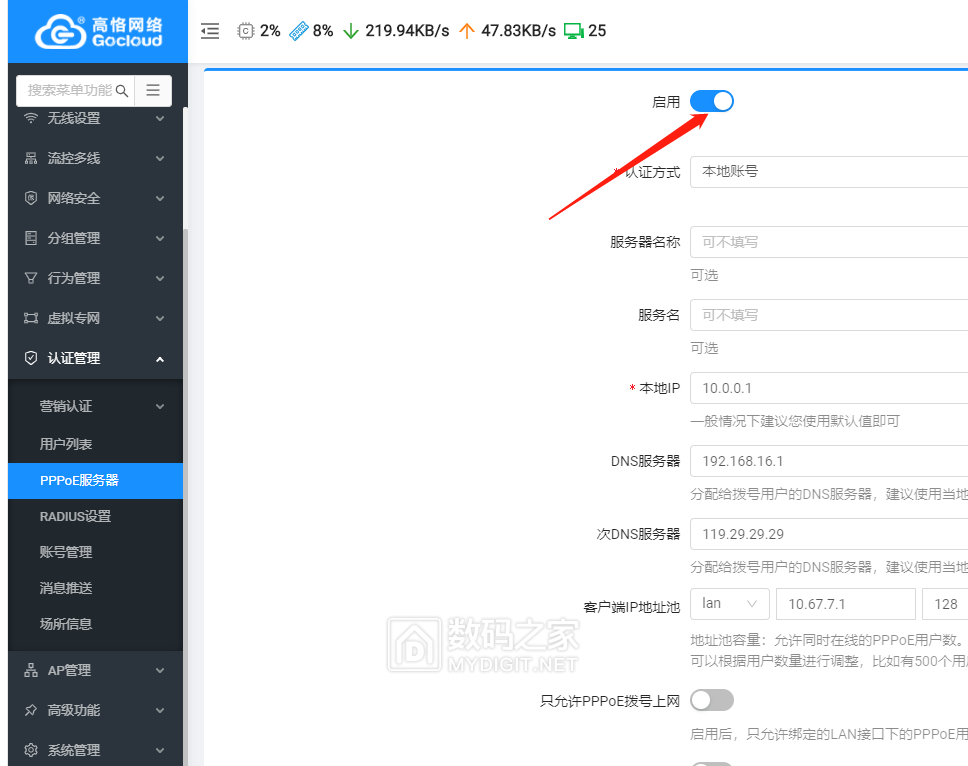Viewport: 968px width, 766px height.
Task: Click the 服务器名称 input field
Action: click(828, 242)
